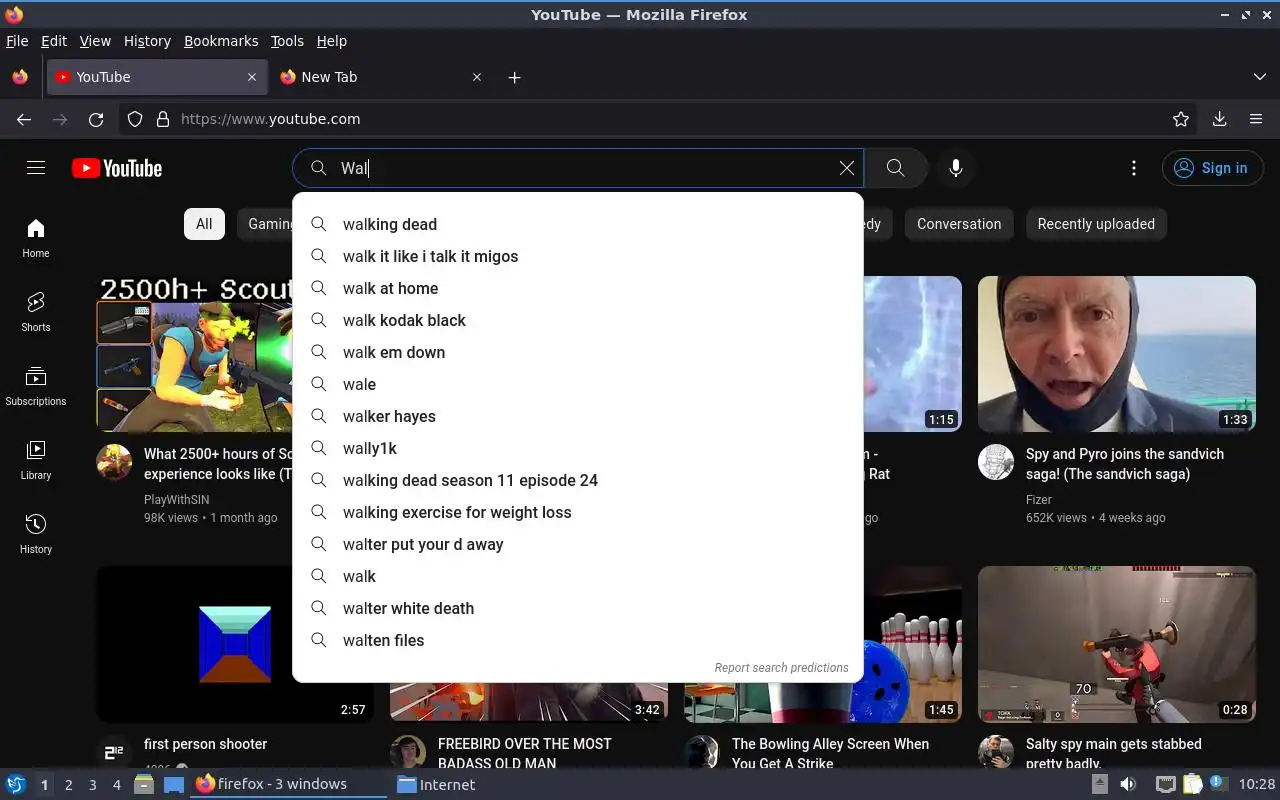The image size is (1280, 800).
Task: Reload the current page
Action: coord(96,119)
